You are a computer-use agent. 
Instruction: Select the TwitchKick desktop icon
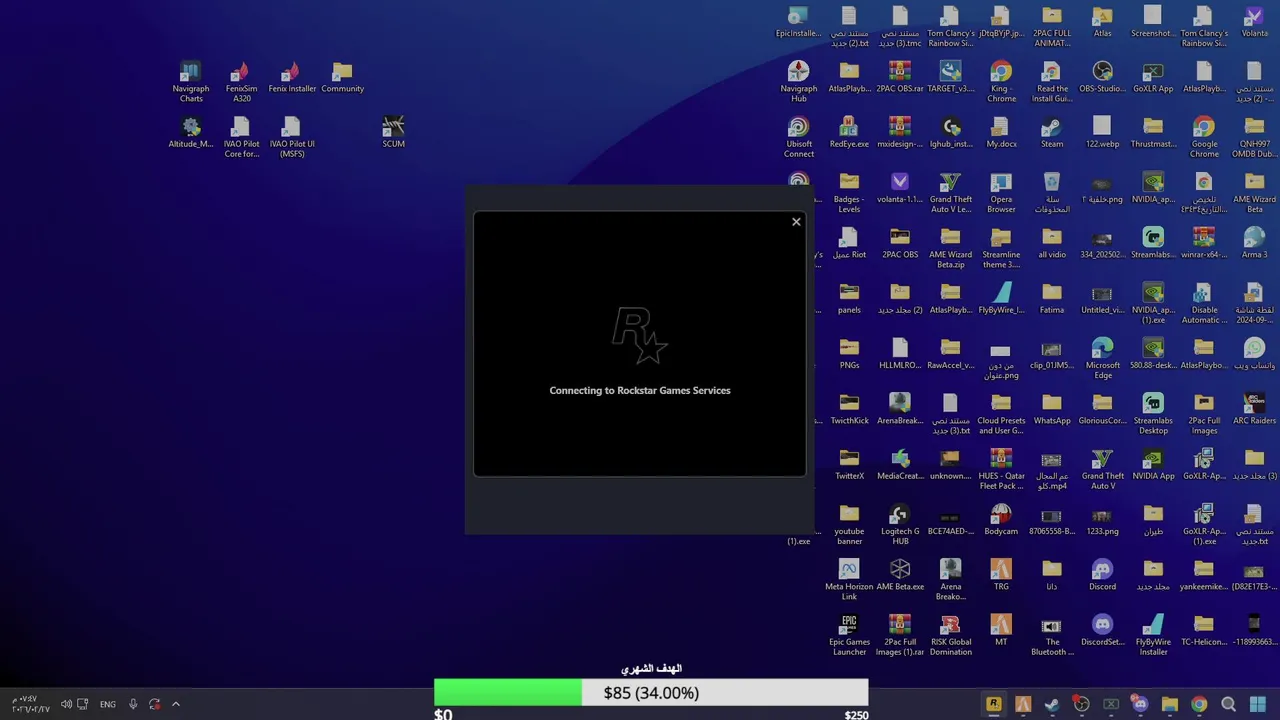click(849, 410)
